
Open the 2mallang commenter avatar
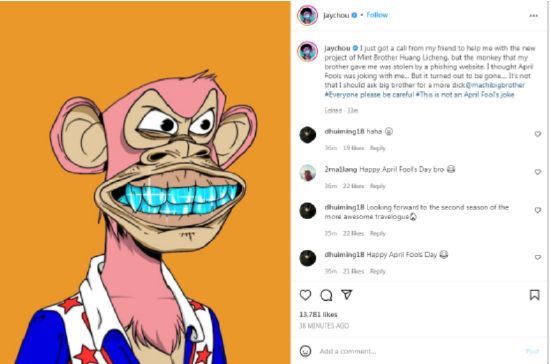pos(308,173)
